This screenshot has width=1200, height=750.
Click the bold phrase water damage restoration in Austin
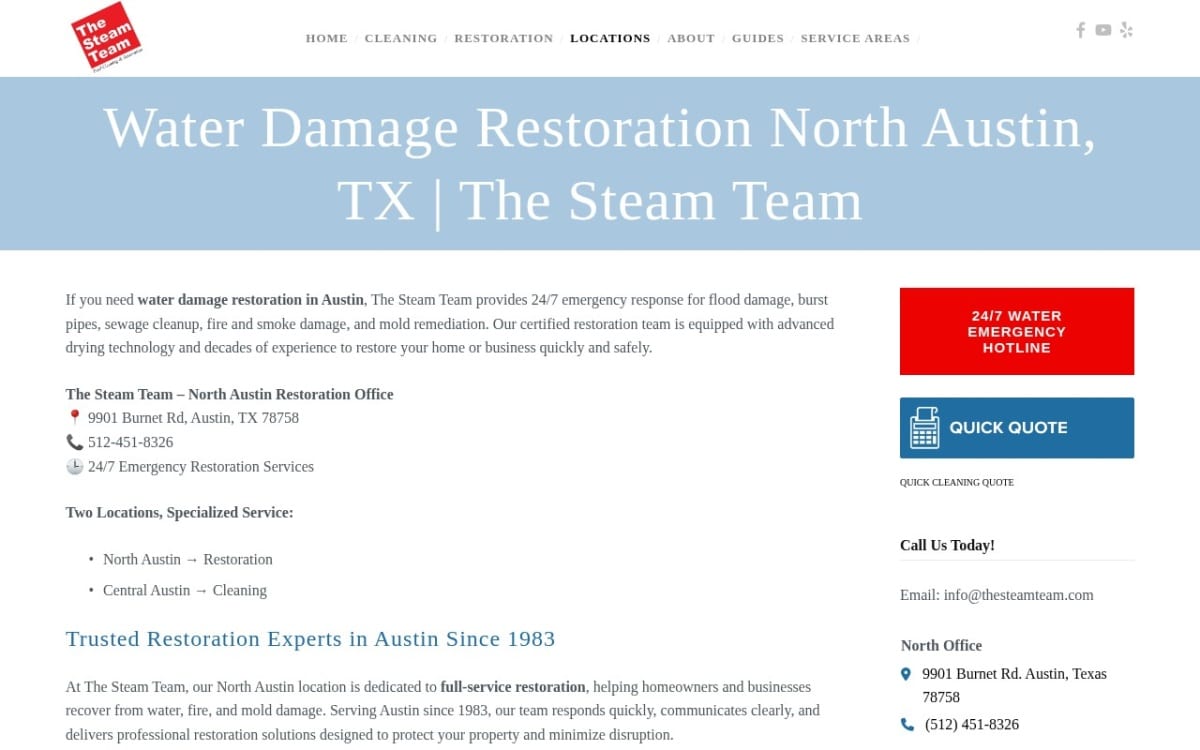tap(251, 299)
